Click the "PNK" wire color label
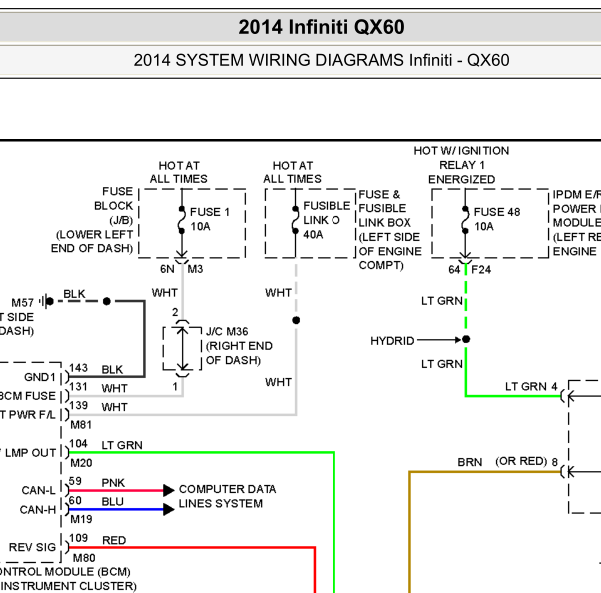The width and height of the screenshot is (601, 593). pyautogui.click(x=113, y=483)
